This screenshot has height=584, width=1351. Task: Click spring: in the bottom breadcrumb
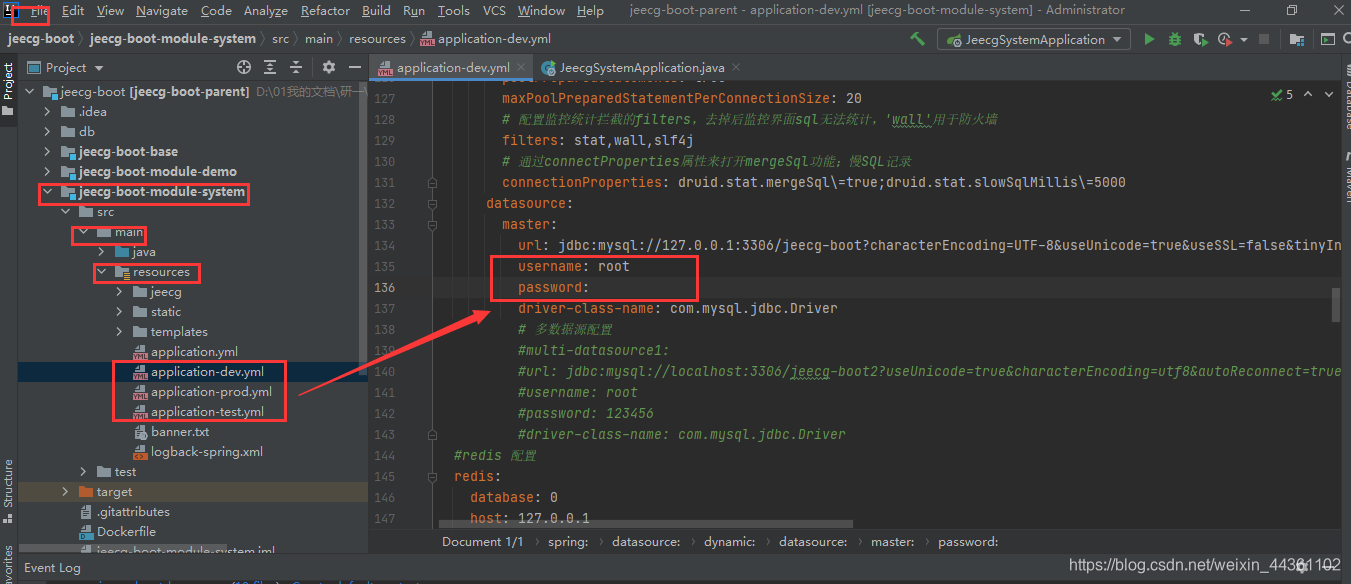(x=568, y=541)
